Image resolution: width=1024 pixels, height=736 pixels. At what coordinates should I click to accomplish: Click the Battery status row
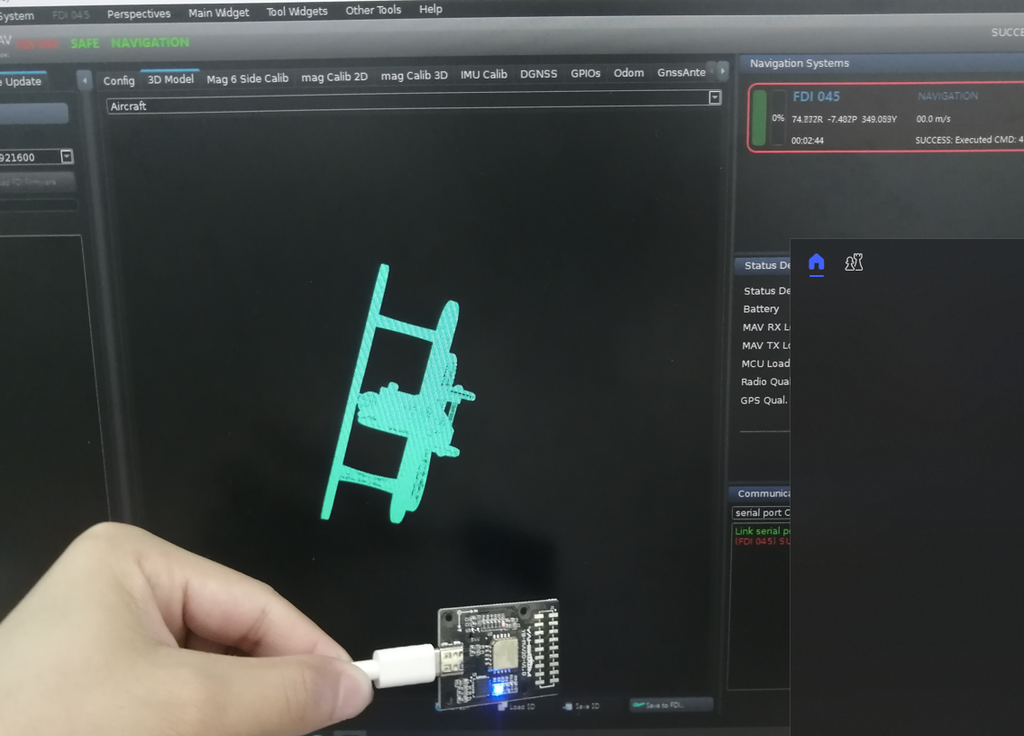point(761,309)
